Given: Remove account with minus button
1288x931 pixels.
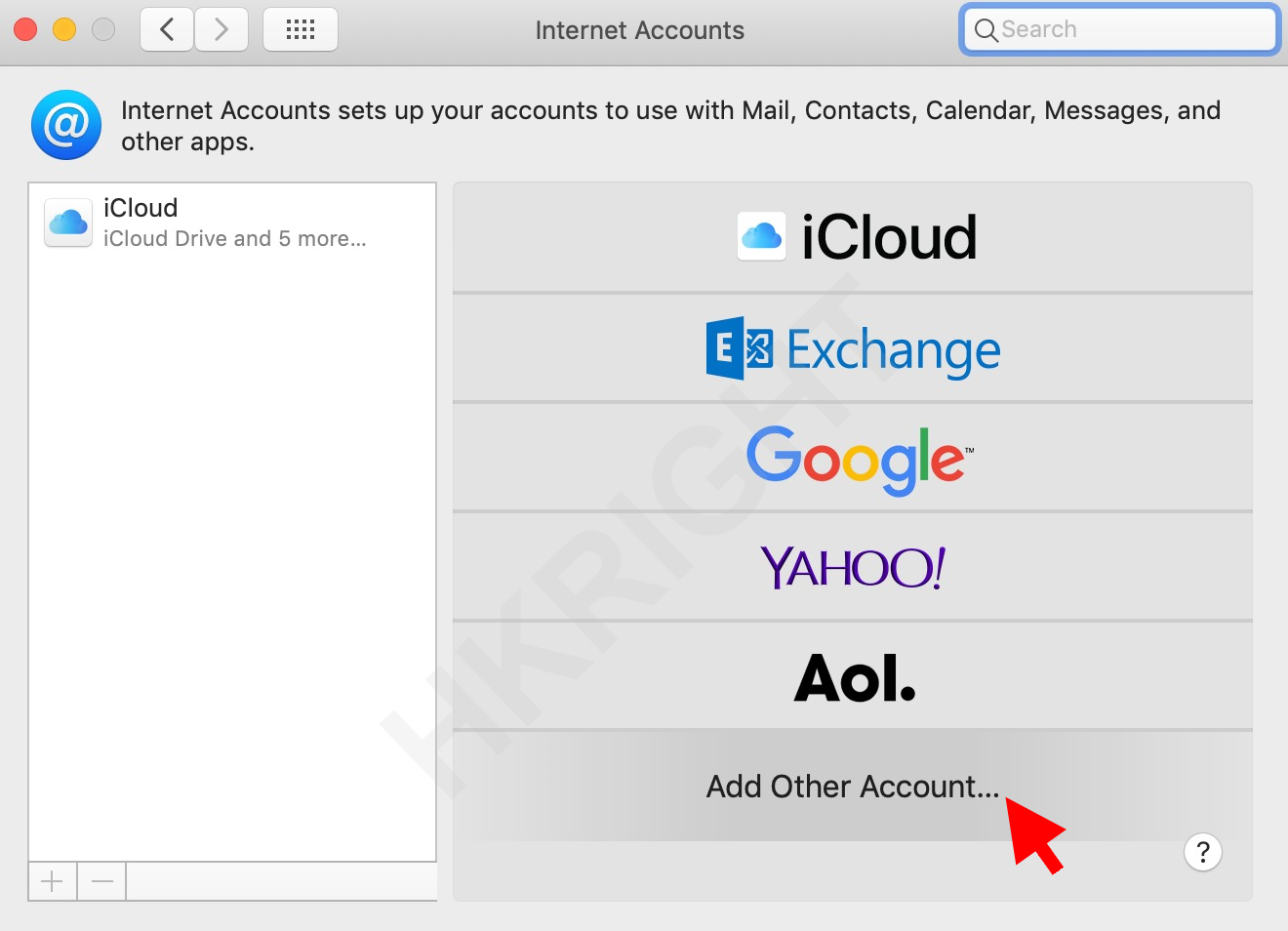Looking at the screenshot, I should [x=101, y=882].
